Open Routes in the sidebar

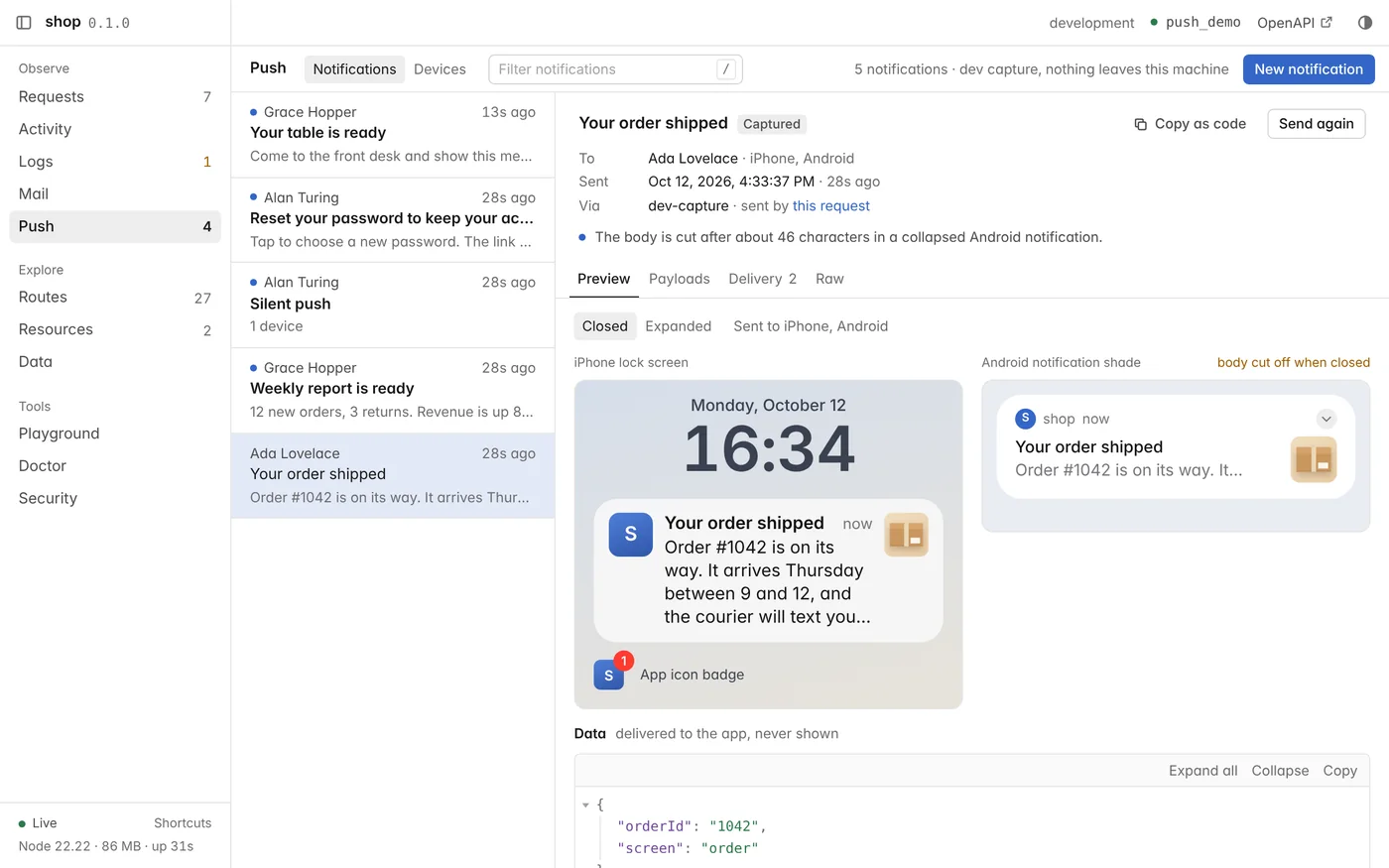tap(115, 298)
